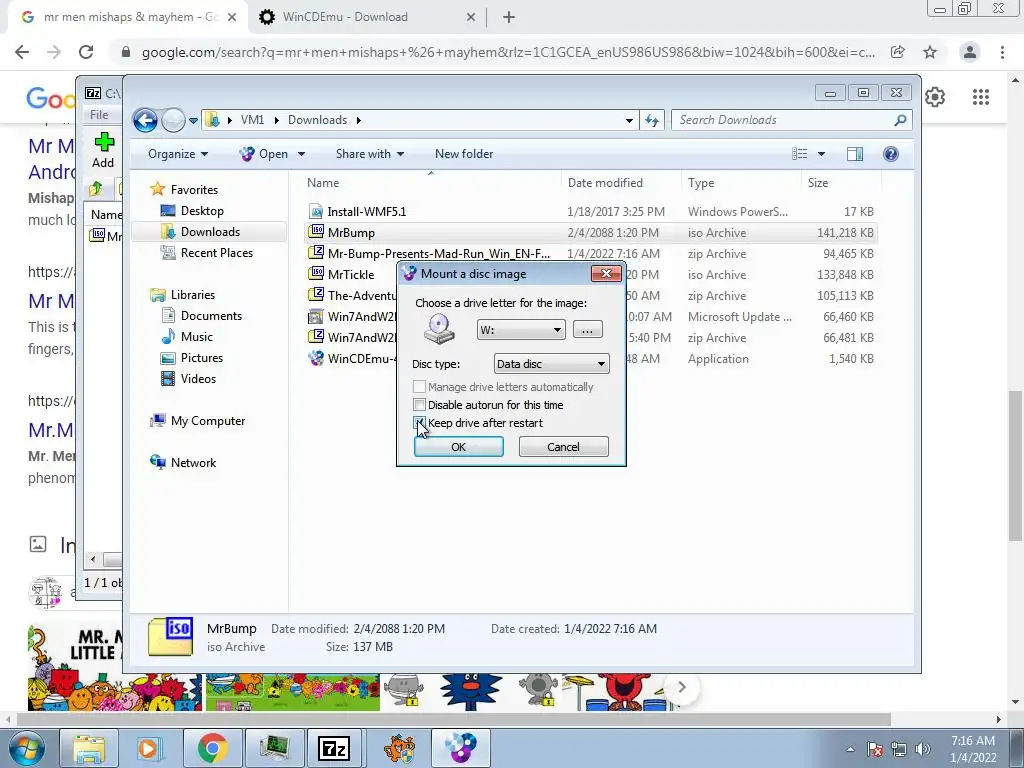Viewport: 1024px width, 768px height.
Task: Select the Mr-Bump-Presents-Mad-Run zip file icon
Action: 317,253
